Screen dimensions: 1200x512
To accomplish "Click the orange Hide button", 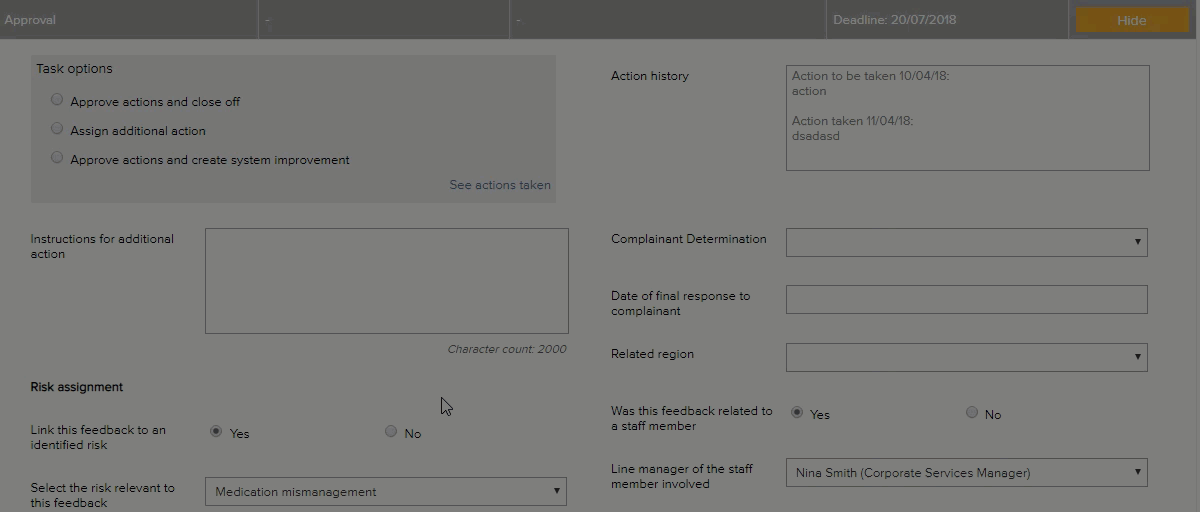I will (x=1131, y=20).
